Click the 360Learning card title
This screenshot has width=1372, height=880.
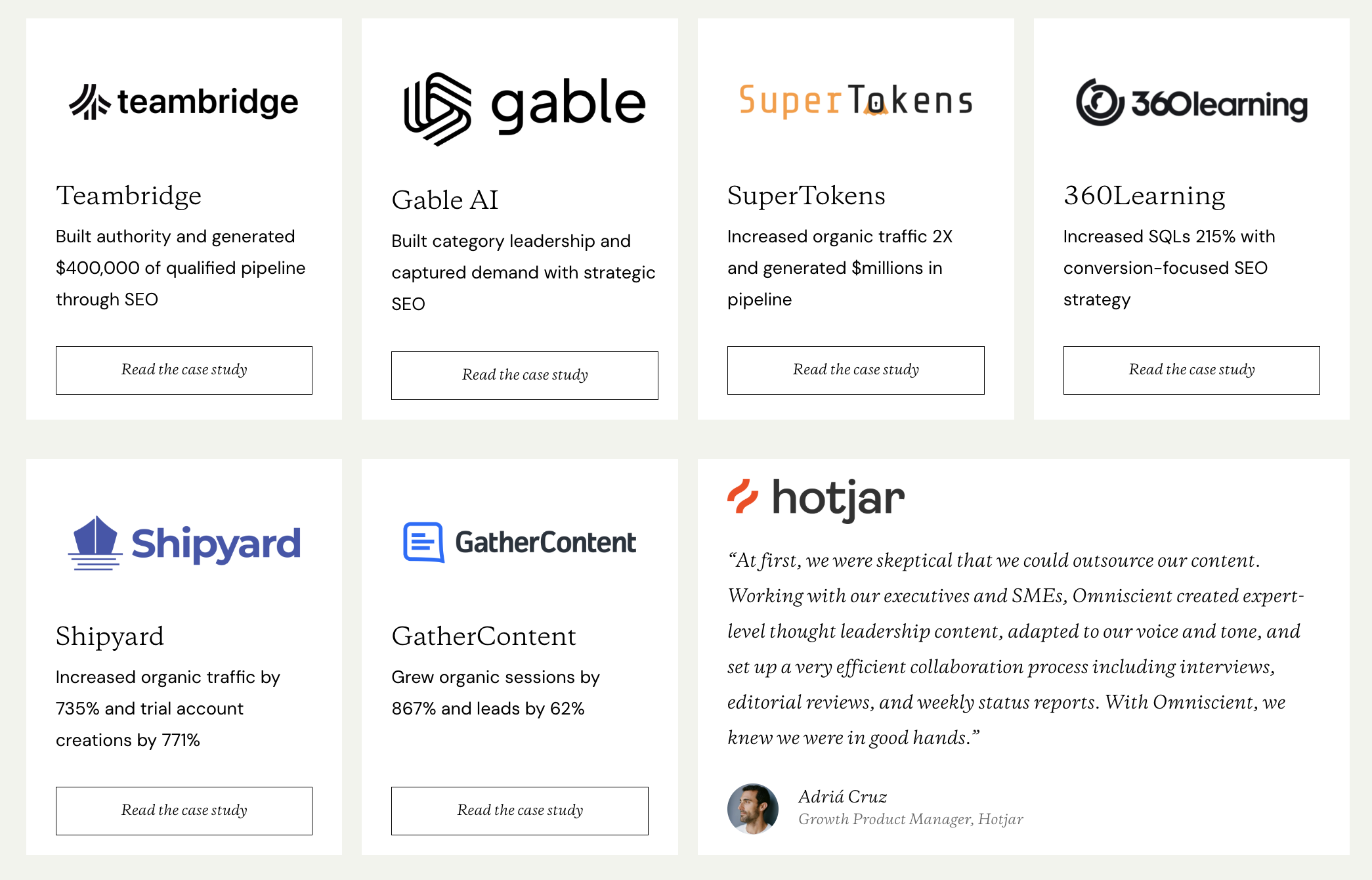click(x=1144, y=196)
